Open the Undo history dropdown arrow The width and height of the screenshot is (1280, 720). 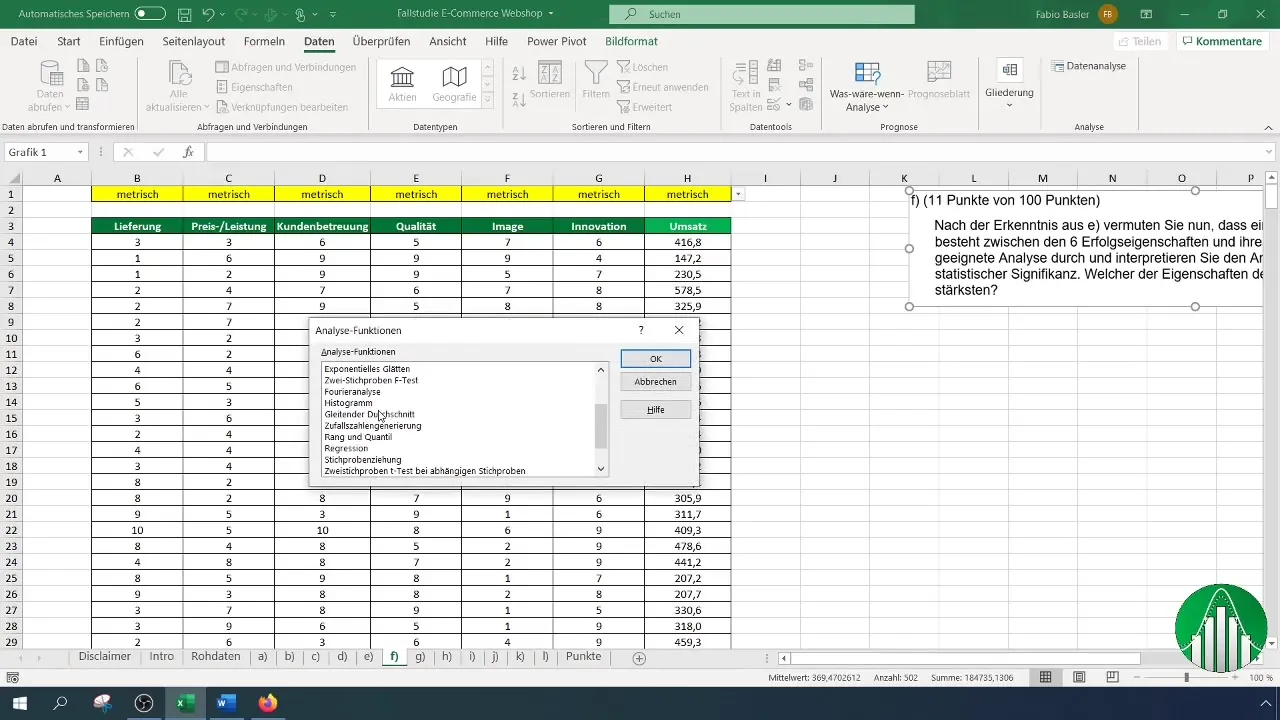pos(224,15)
